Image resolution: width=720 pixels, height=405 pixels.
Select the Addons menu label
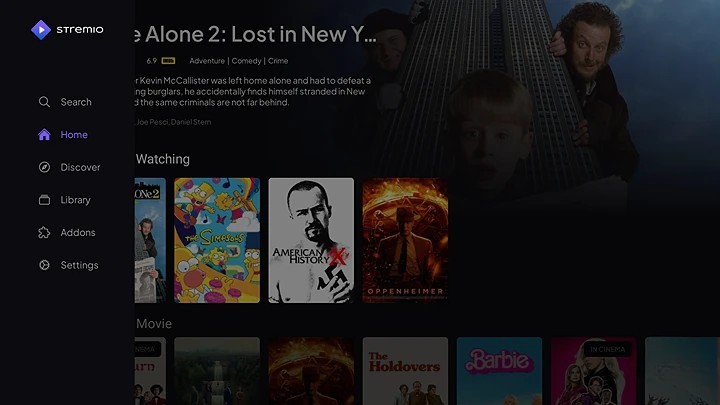(78, 232)
